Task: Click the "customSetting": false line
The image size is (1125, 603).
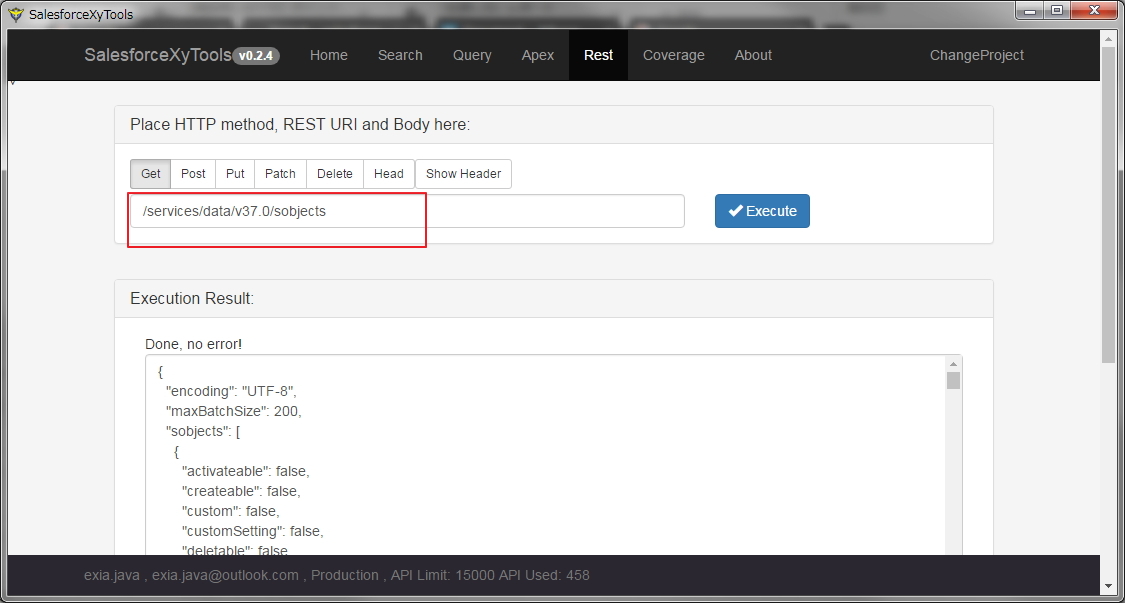Action: click(x=253, y=532)
